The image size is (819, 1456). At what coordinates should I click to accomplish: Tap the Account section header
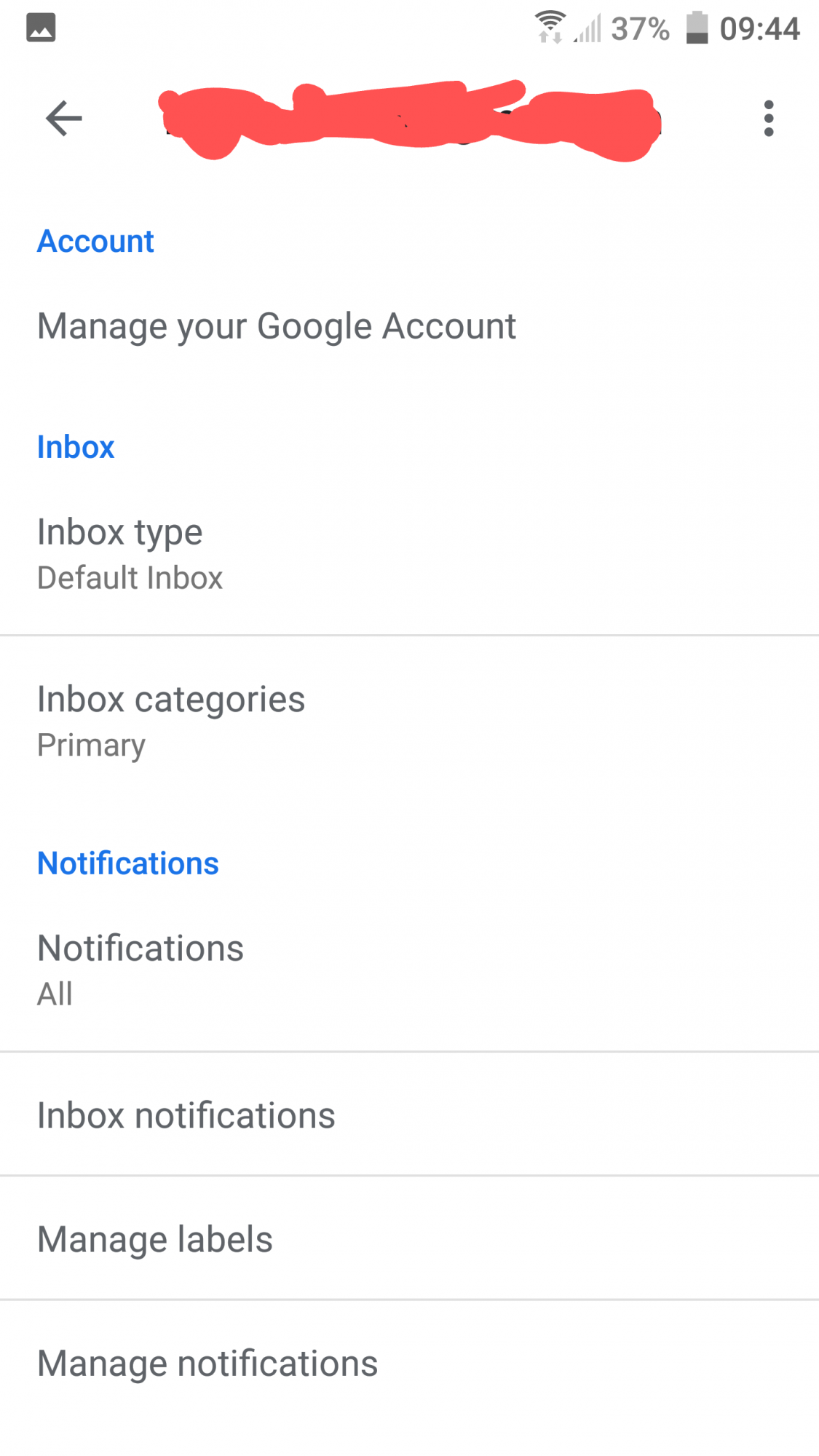pyautogui.click(x=95, y=241)
